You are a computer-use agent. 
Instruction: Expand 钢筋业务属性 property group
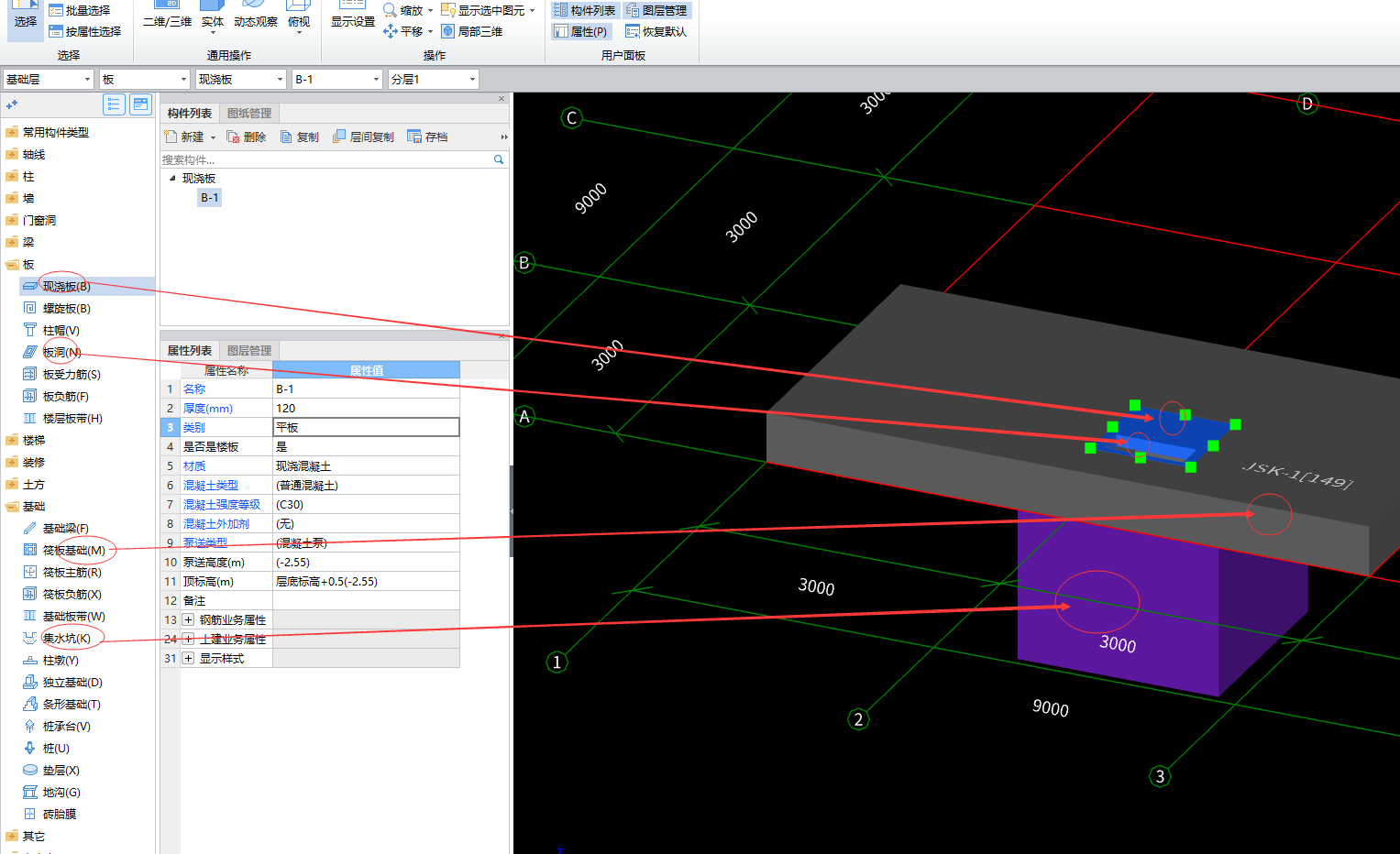[x=188, y=620]
